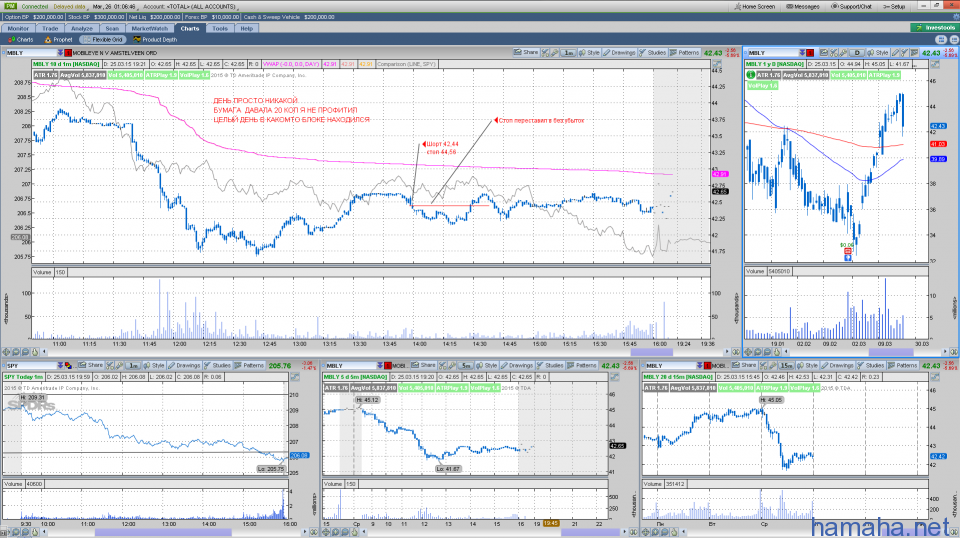
Task: Click the list options icon beside grid icon
Action: [x=952, y=39]
